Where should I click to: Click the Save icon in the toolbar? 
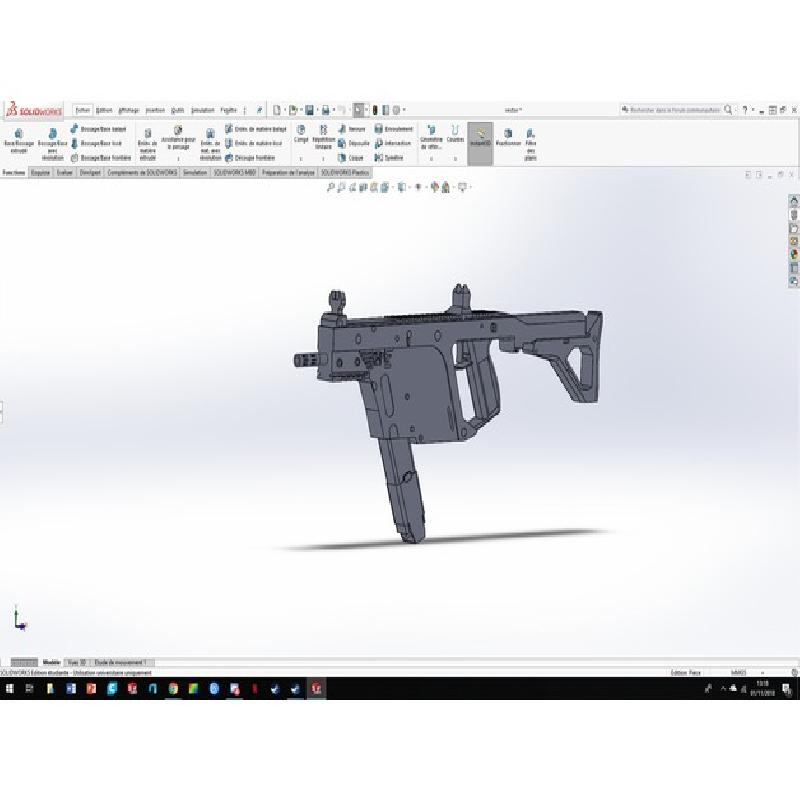click(x=310, y=109)
